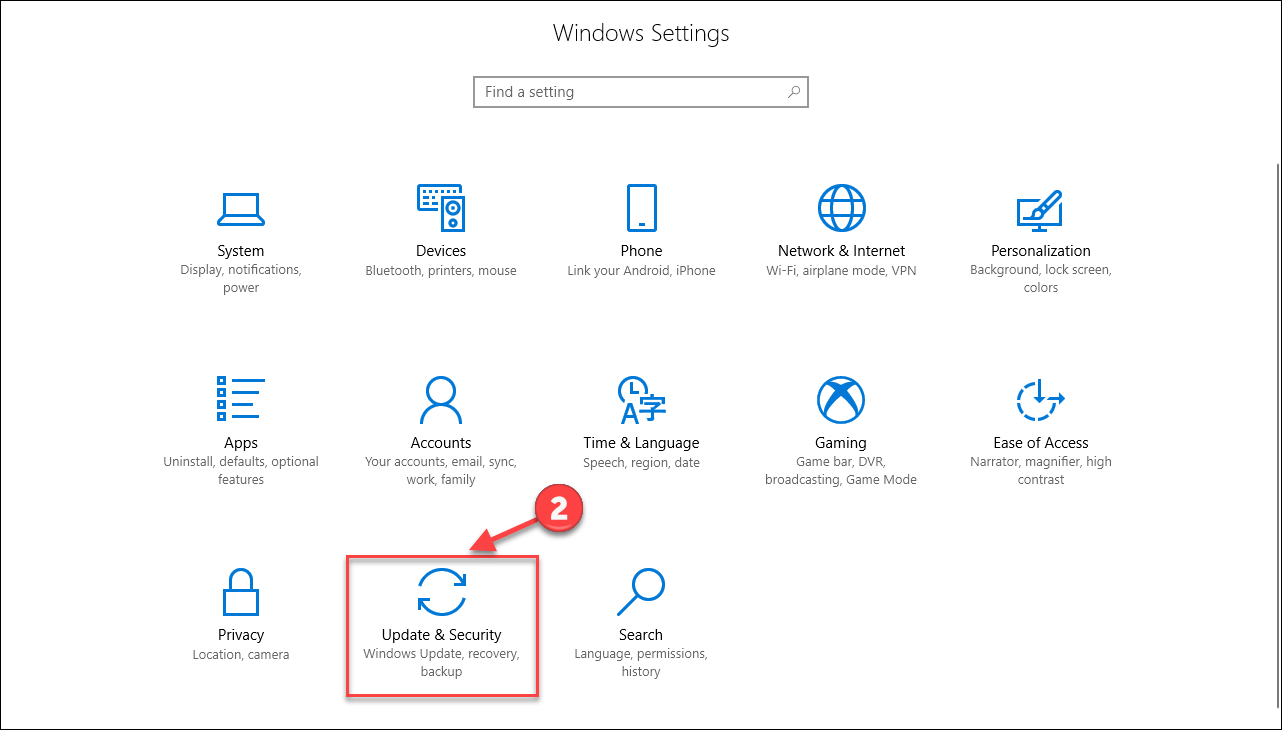Viewport: 1282px width, 730px height.
Task: Click the 'Uninstall, defaults, optional features' text
Action: (x=241, y=471)
